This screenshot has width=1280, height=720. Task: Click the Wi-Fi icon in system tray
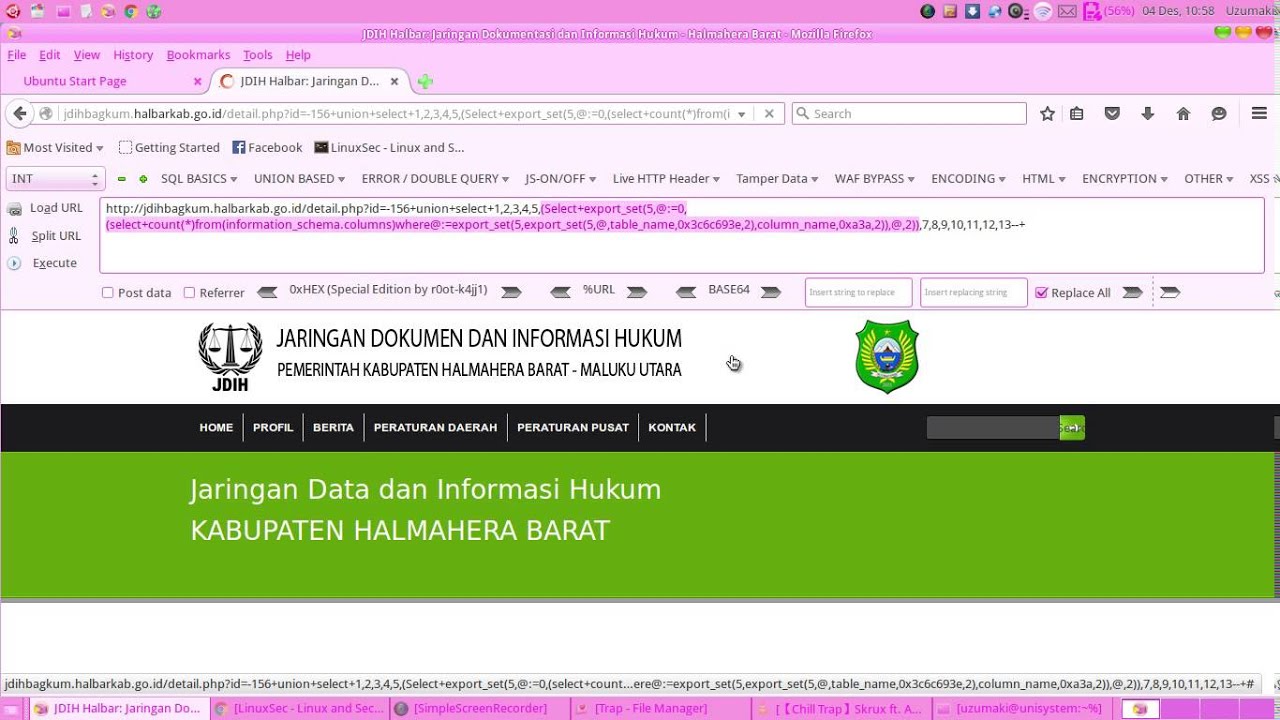[1043, 11]
